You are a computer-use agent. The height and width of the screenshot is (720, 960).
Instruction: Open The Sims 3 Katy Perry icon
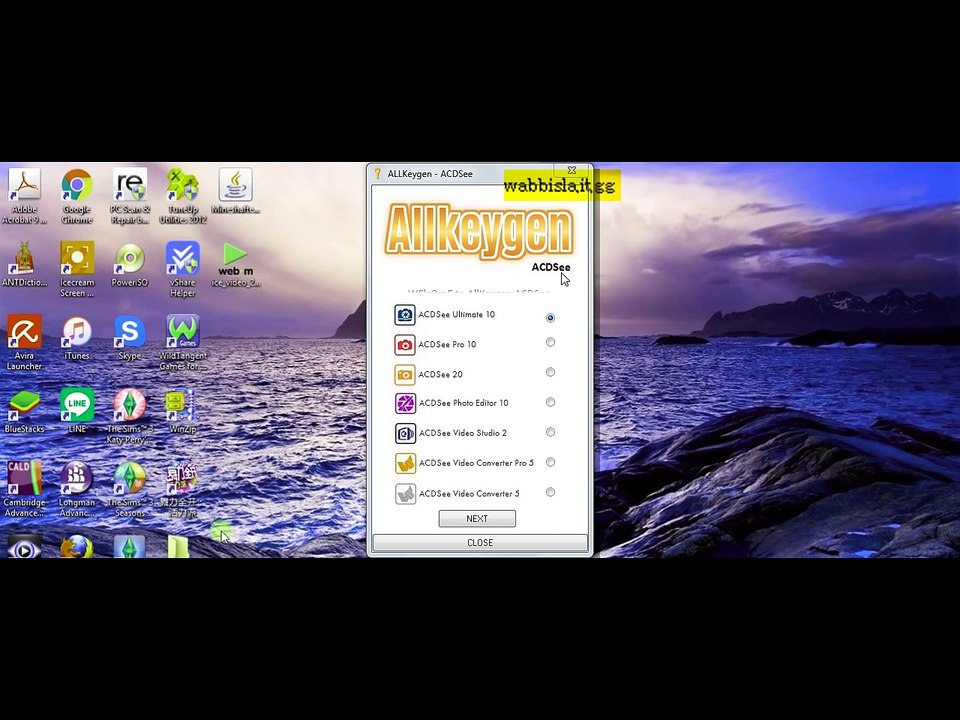point(130,416)
